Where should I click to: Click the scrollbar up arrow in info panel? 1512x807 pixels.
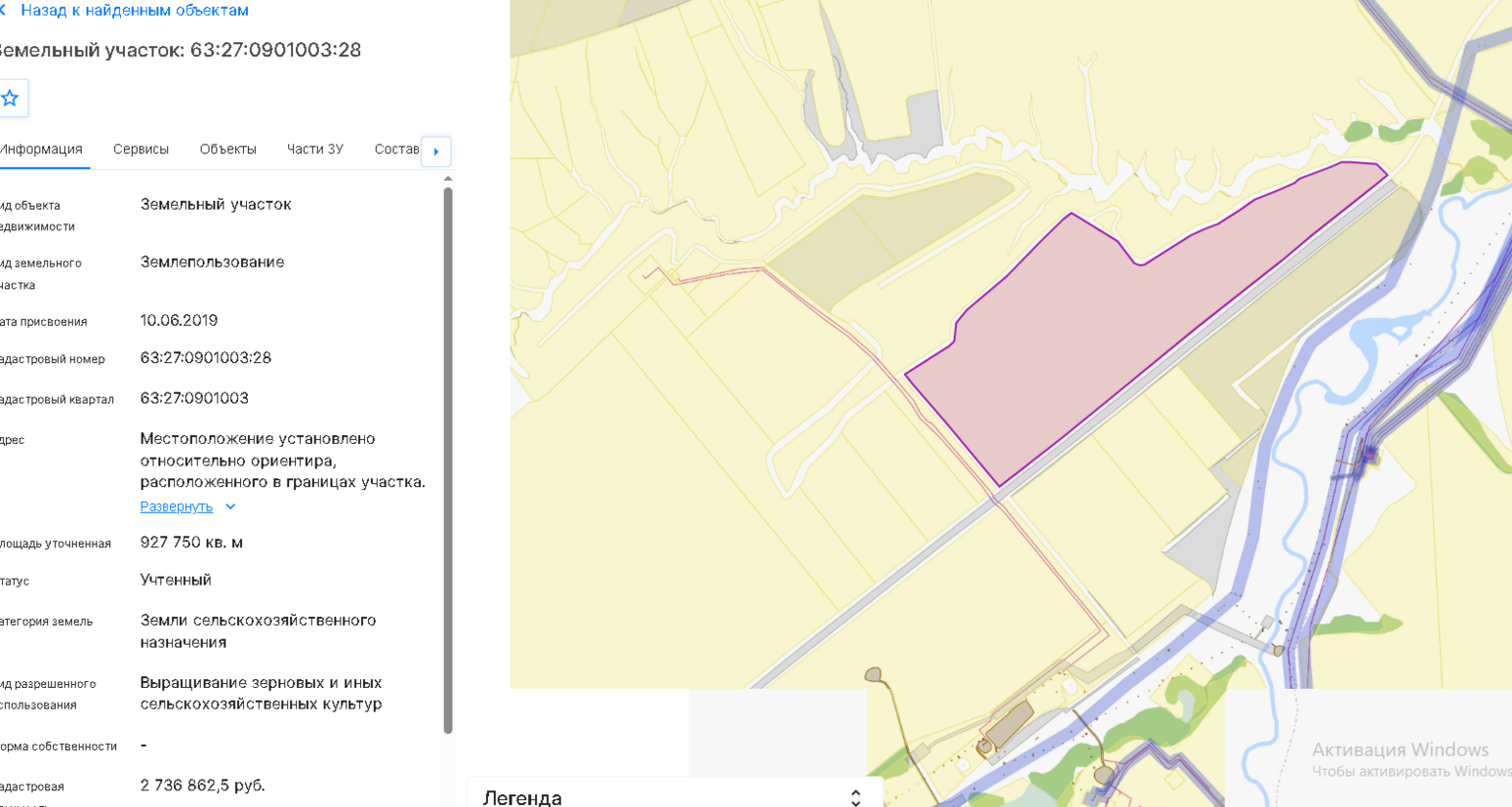click(449, 179)
